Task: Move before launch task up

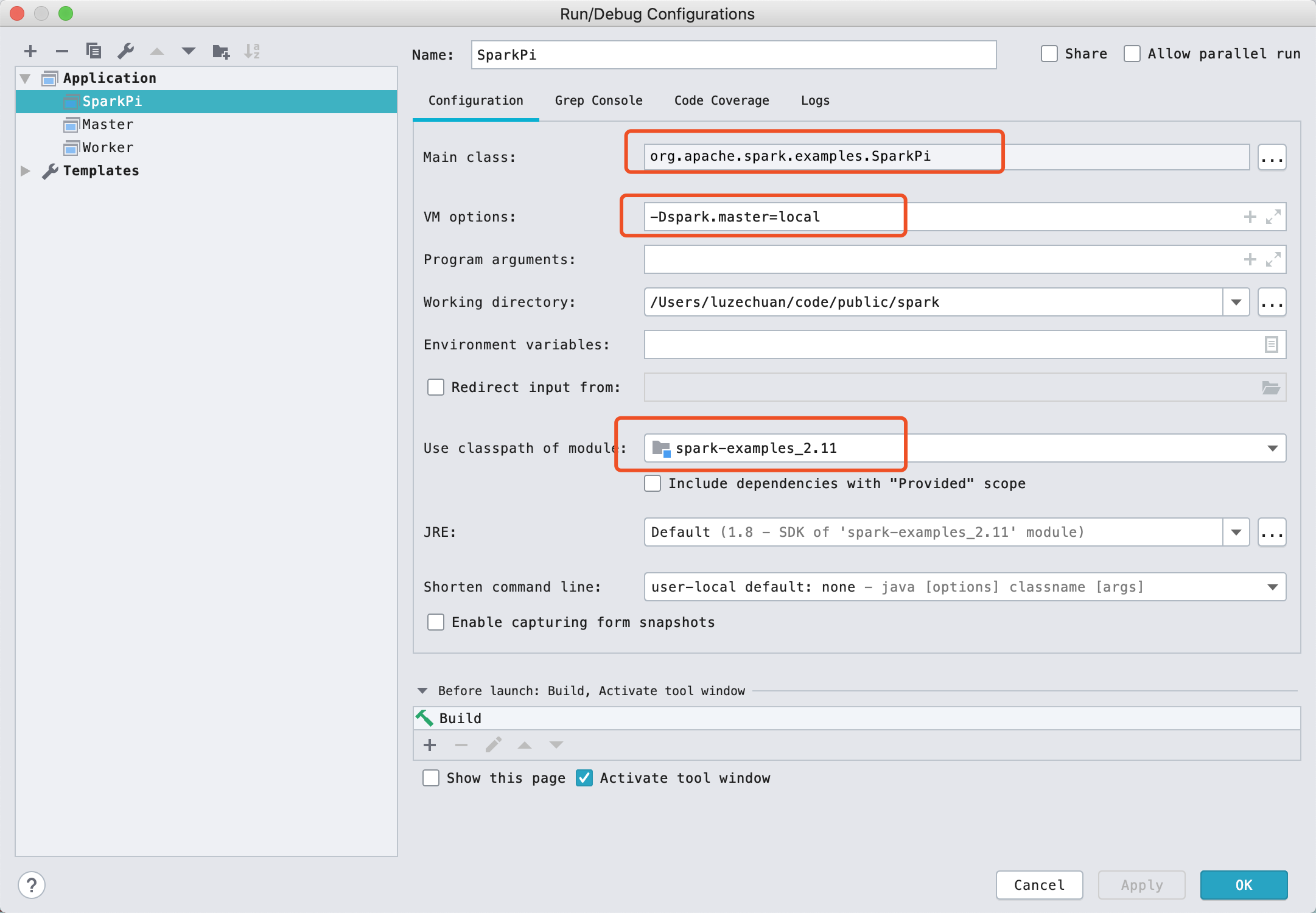Action: tap(525, 745)
